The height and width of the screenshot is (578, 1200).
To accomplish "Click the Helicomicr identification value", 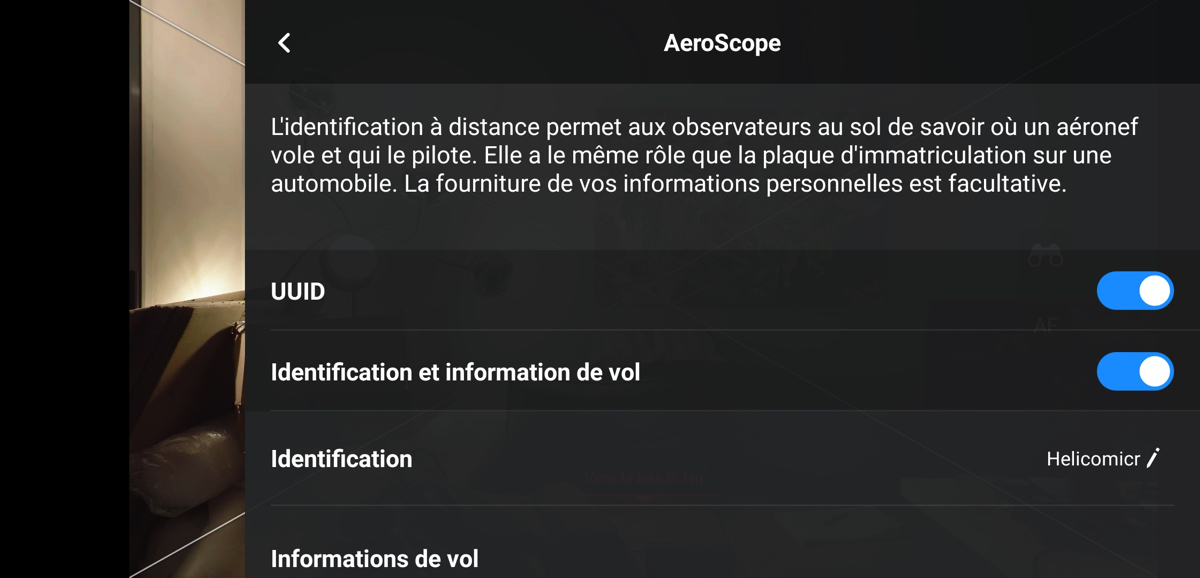I will 1092,459.
